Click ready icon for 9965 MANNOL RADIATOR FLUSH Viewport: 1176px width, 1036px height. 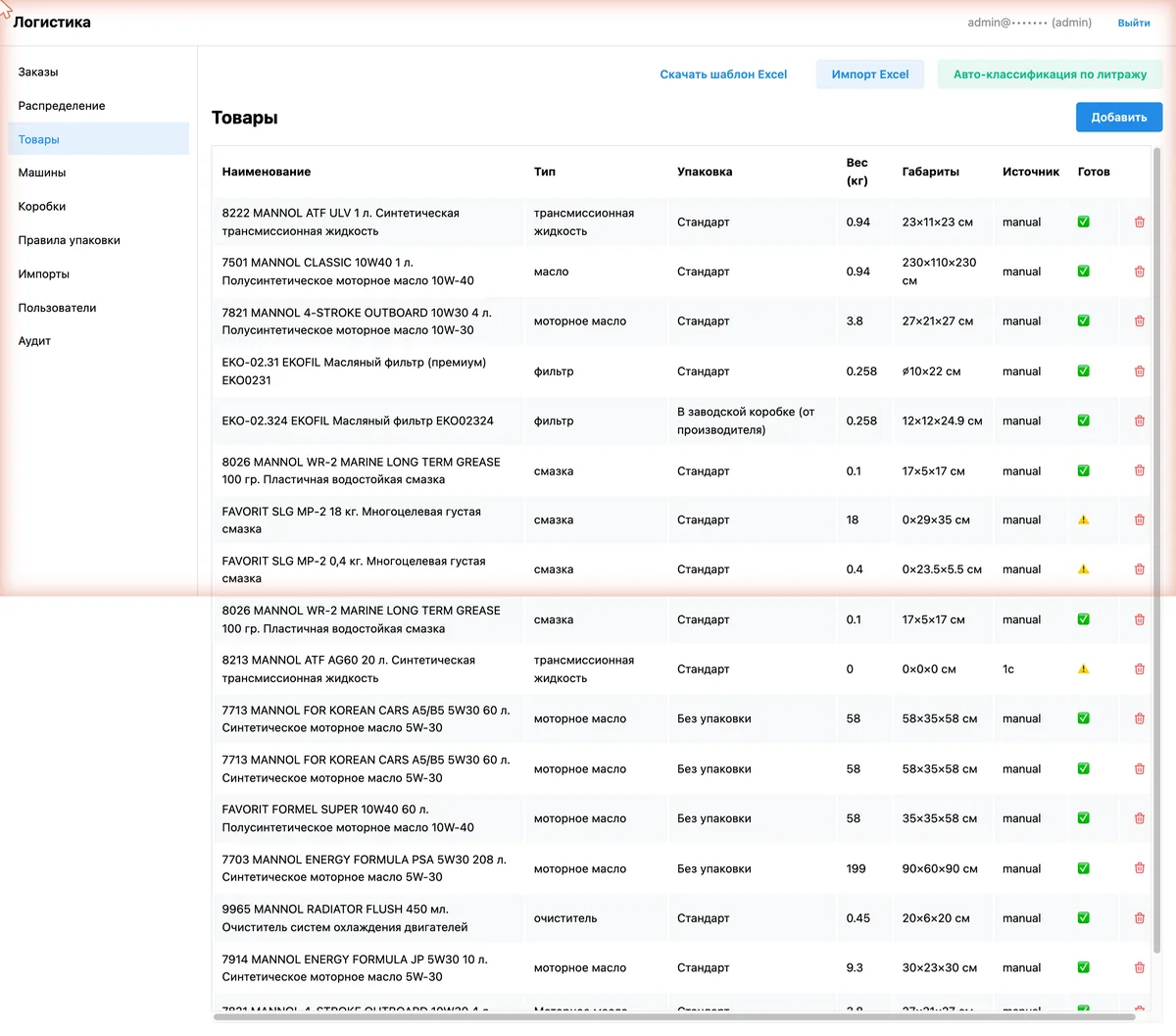point(1083,918)
